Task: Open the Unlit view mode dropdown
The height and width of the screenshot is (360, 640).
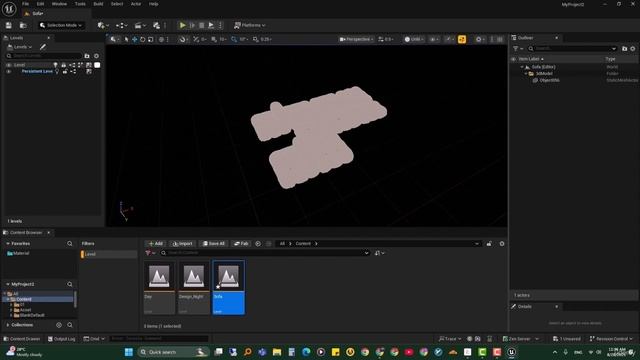Action: tap(413, 40)
